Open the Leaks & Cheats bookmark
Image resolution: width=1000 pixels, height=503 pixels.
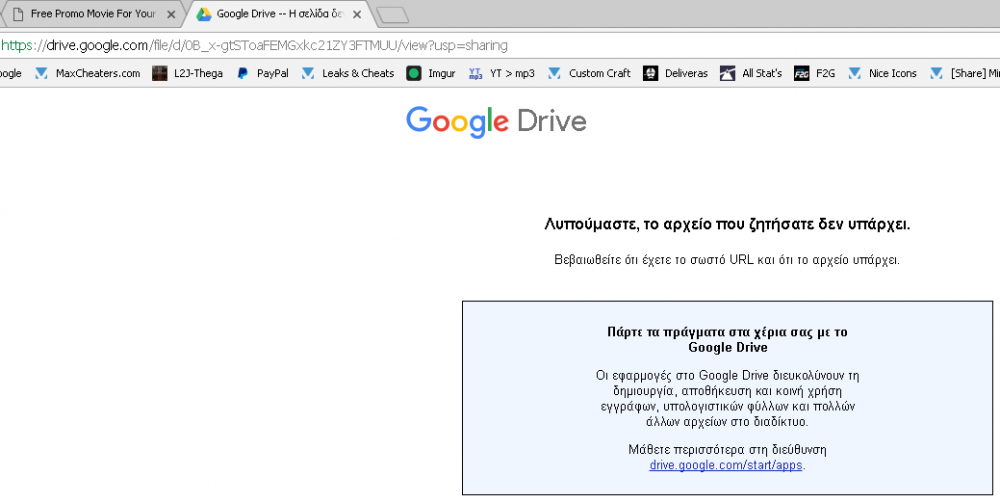(348, 73)
